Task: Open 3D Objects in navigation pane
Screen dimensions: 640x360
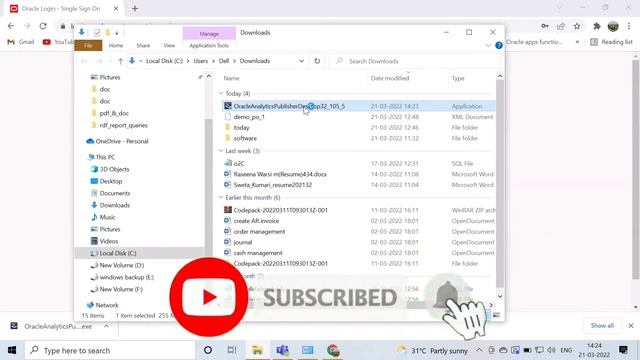Action: 114,169
